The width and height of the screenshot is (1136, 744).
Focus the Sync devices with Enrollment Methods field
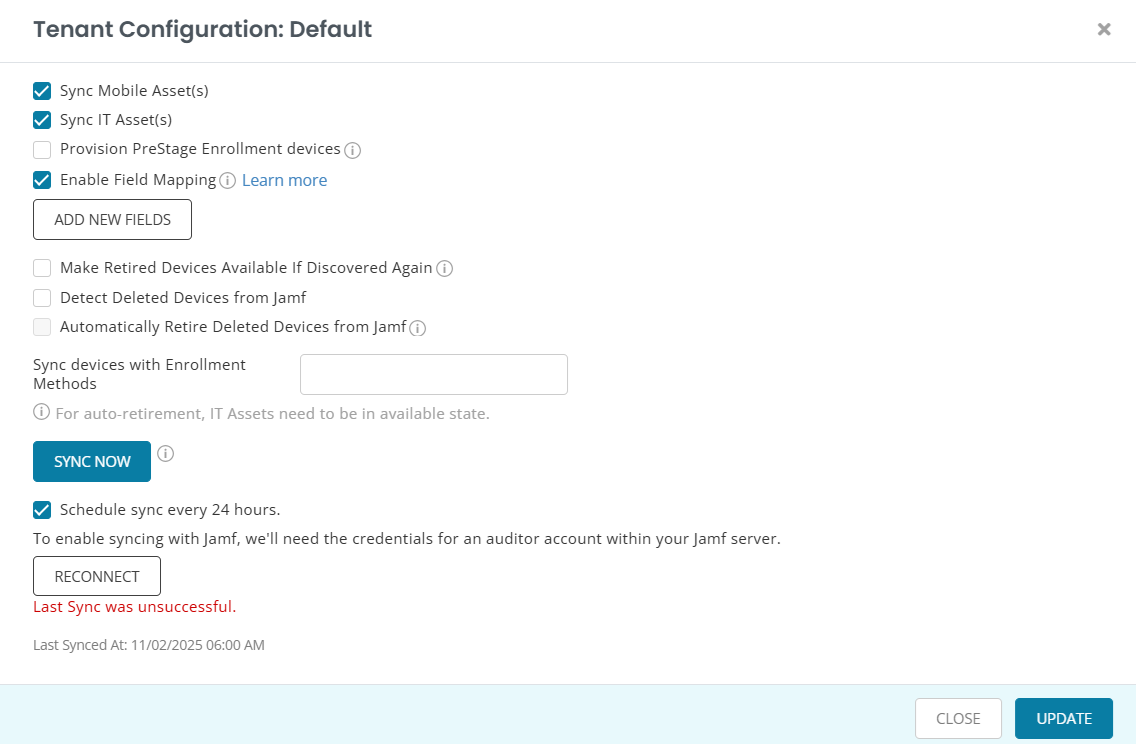433,374
